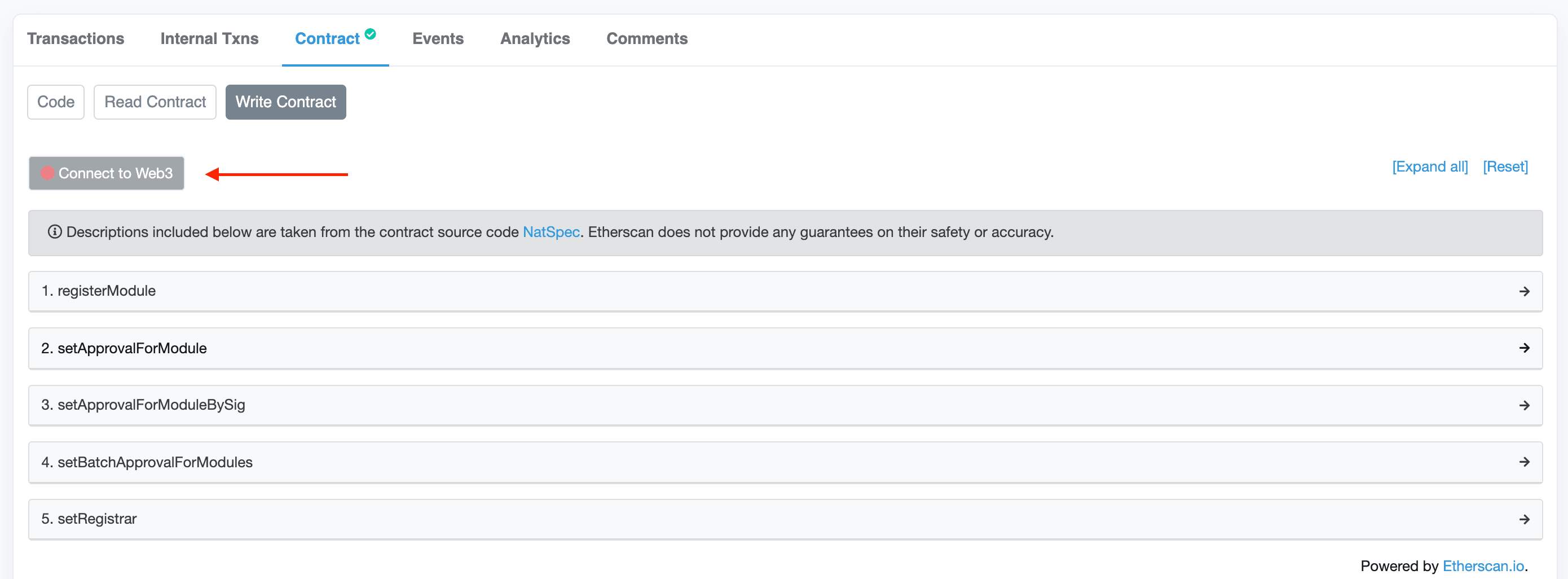Open the Comments tab
This screenshot has height=579, width=1568.
click(647, 39)
